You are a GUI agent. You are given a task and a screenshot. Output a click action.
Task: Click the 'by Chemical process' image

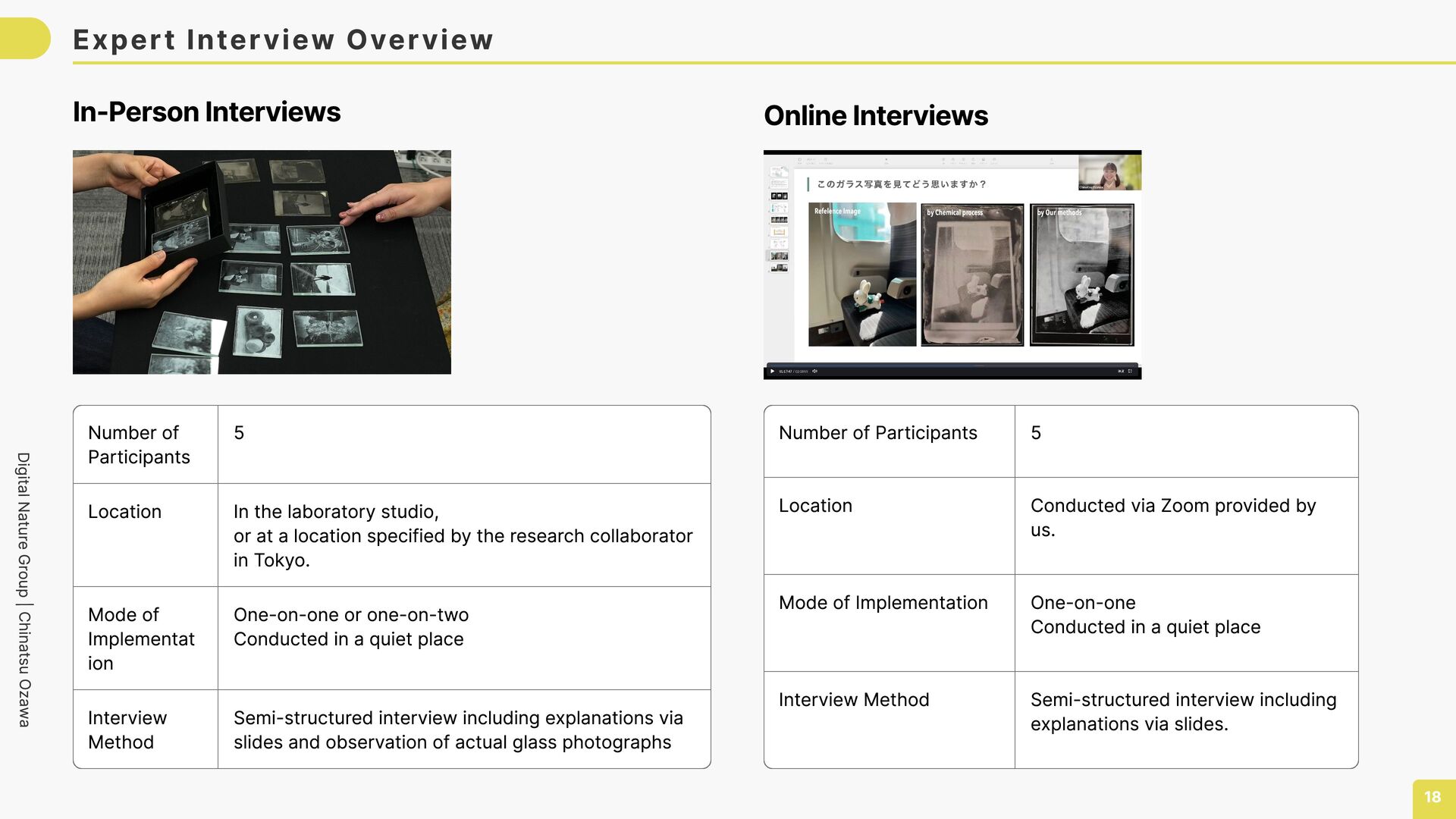point(972,275)
